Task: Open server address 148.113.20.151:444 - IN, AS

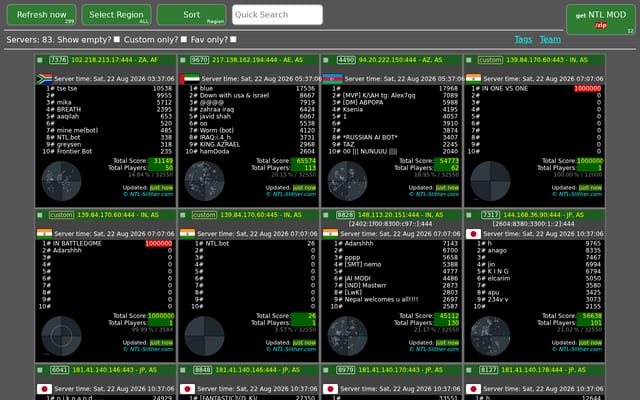Action: tap(400, 215)
